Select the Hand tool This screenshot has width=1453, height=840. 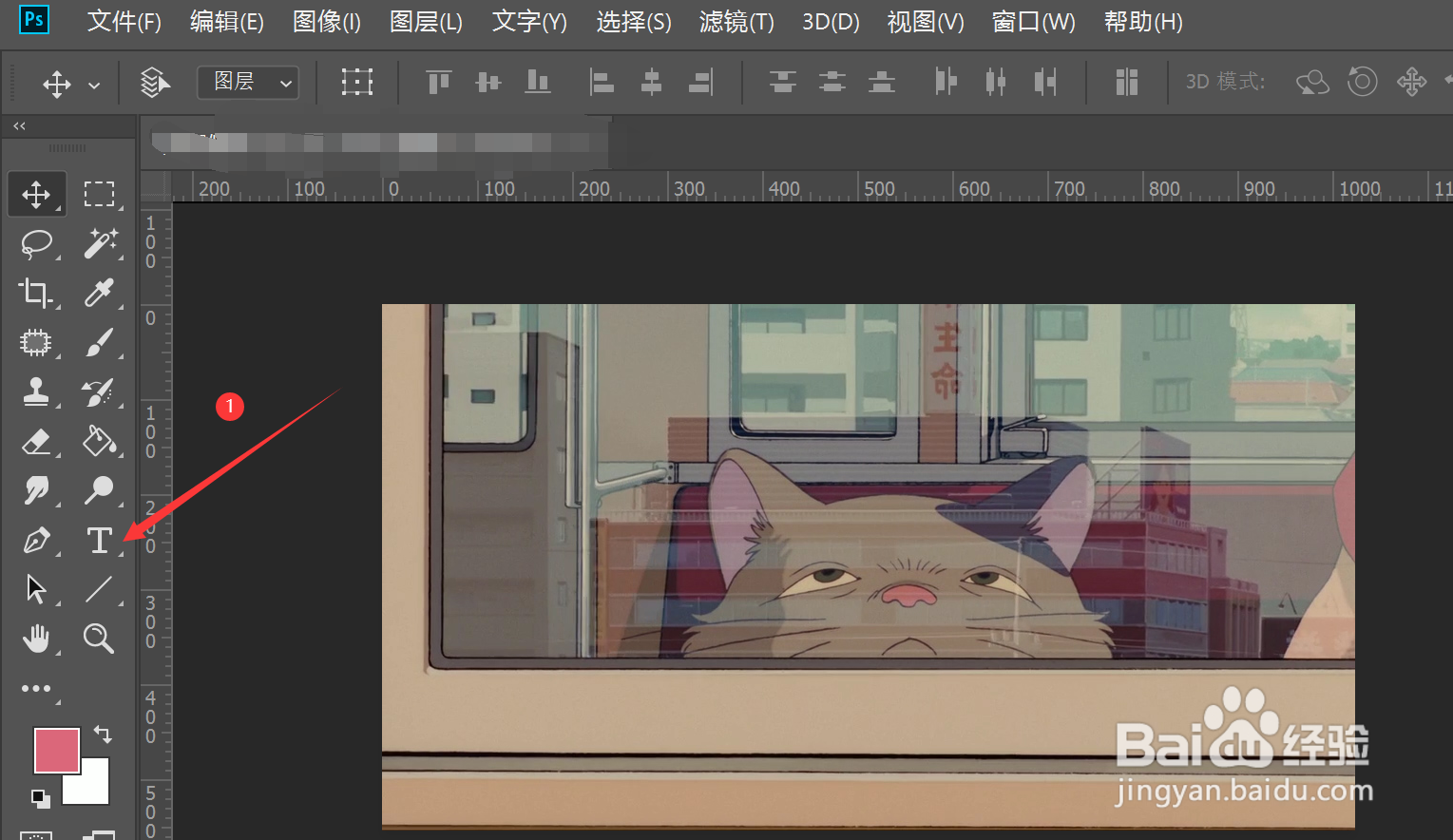[x=36, y=639]
